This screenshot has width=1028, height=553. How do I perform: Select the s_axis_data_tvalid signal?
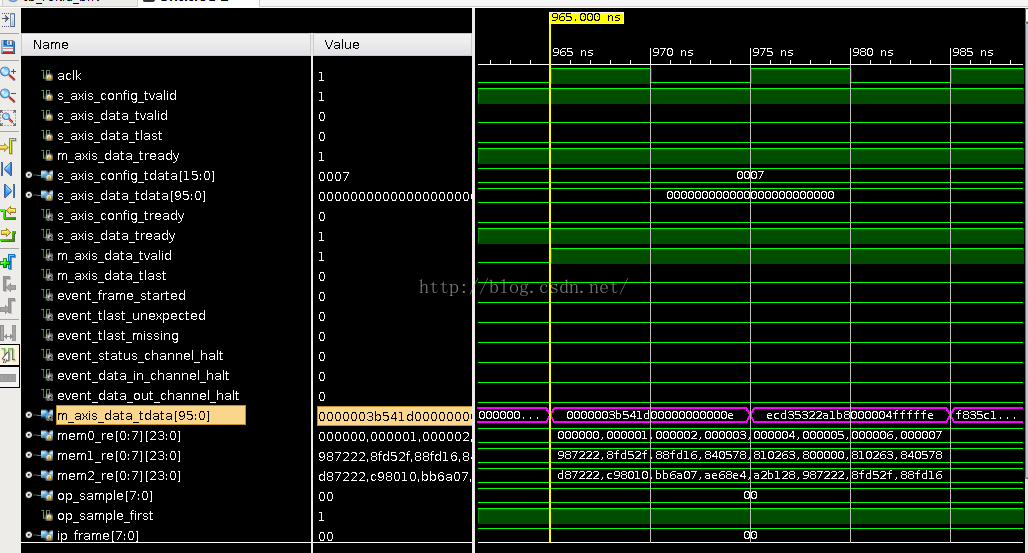click(x=112, y=115)
